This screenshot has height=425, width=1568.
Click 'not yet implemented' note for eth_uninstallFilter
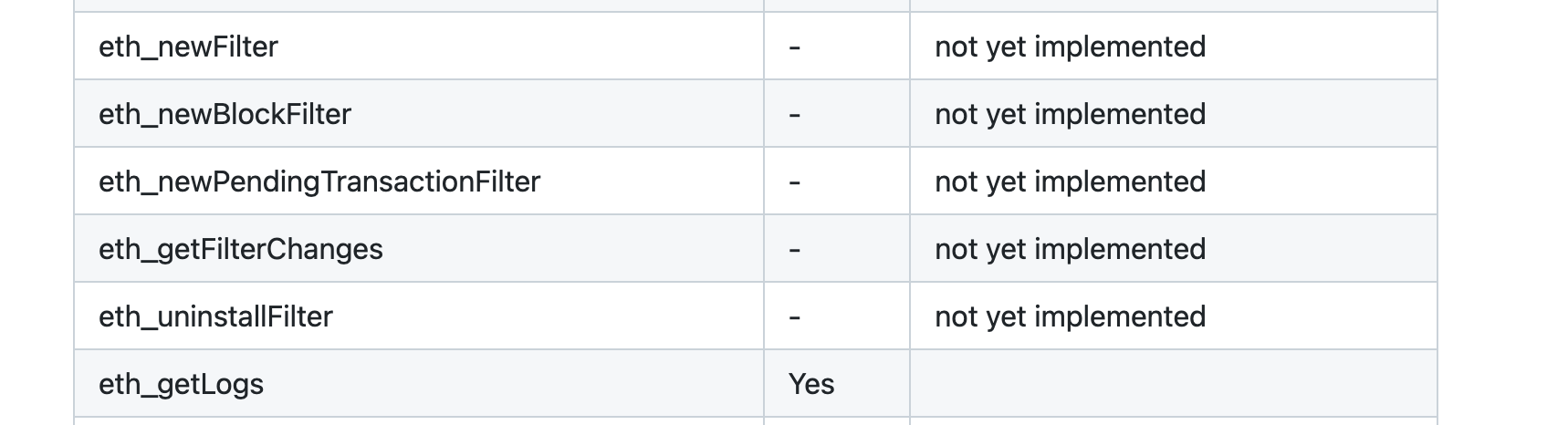pyautogui.click(x=1070, y=316)
